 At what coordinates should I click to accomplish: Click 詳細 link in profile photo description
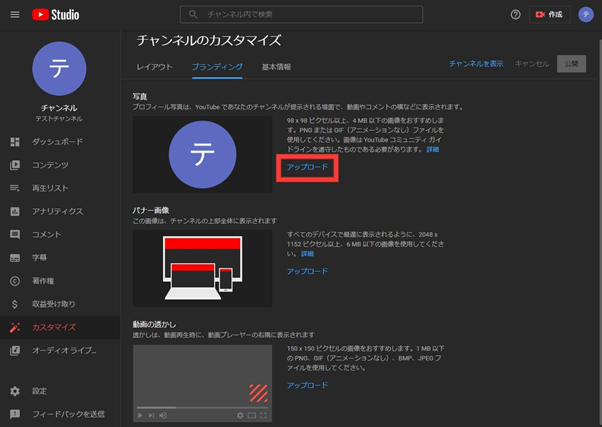click(x=433, y=149)
